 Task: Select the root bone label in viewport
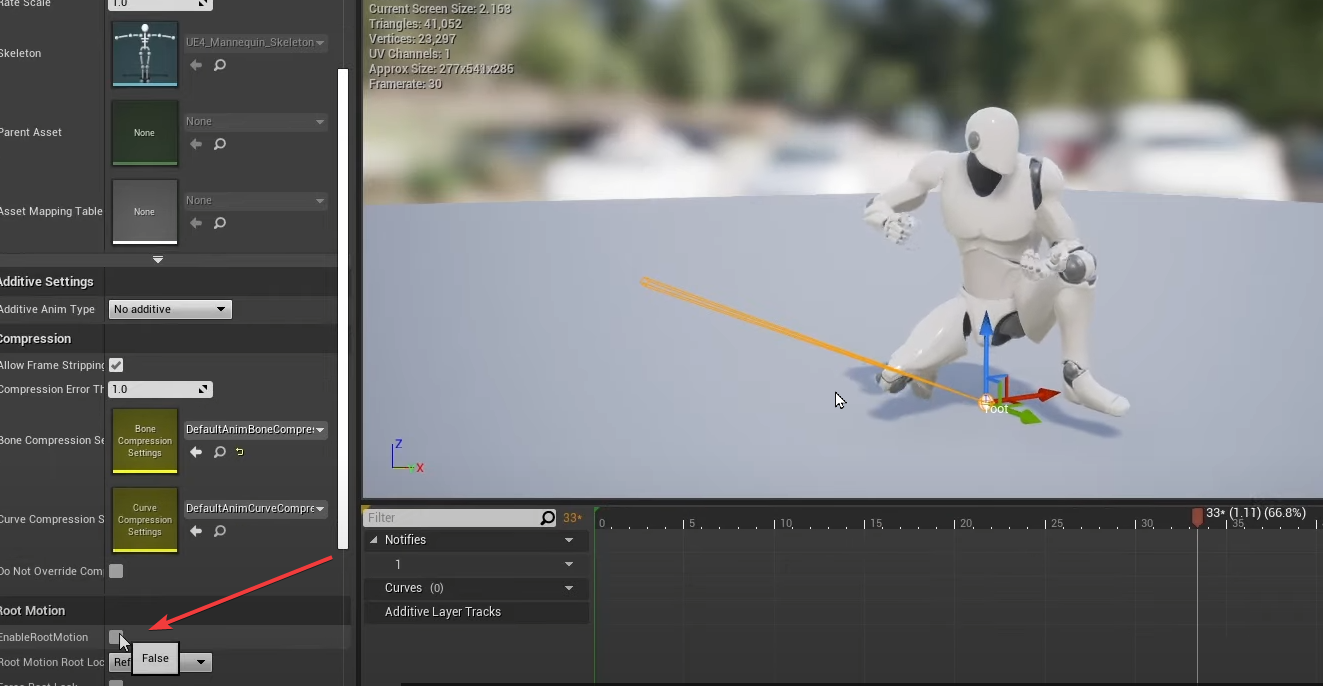coord(995,409)
